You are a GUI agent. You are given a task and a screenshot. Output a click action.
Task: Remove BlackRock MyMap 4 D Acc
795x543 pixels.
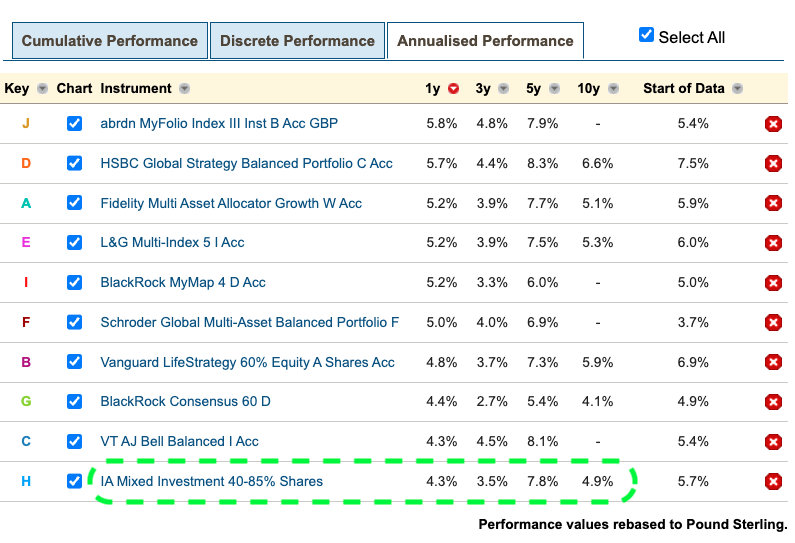pos(772,283)
